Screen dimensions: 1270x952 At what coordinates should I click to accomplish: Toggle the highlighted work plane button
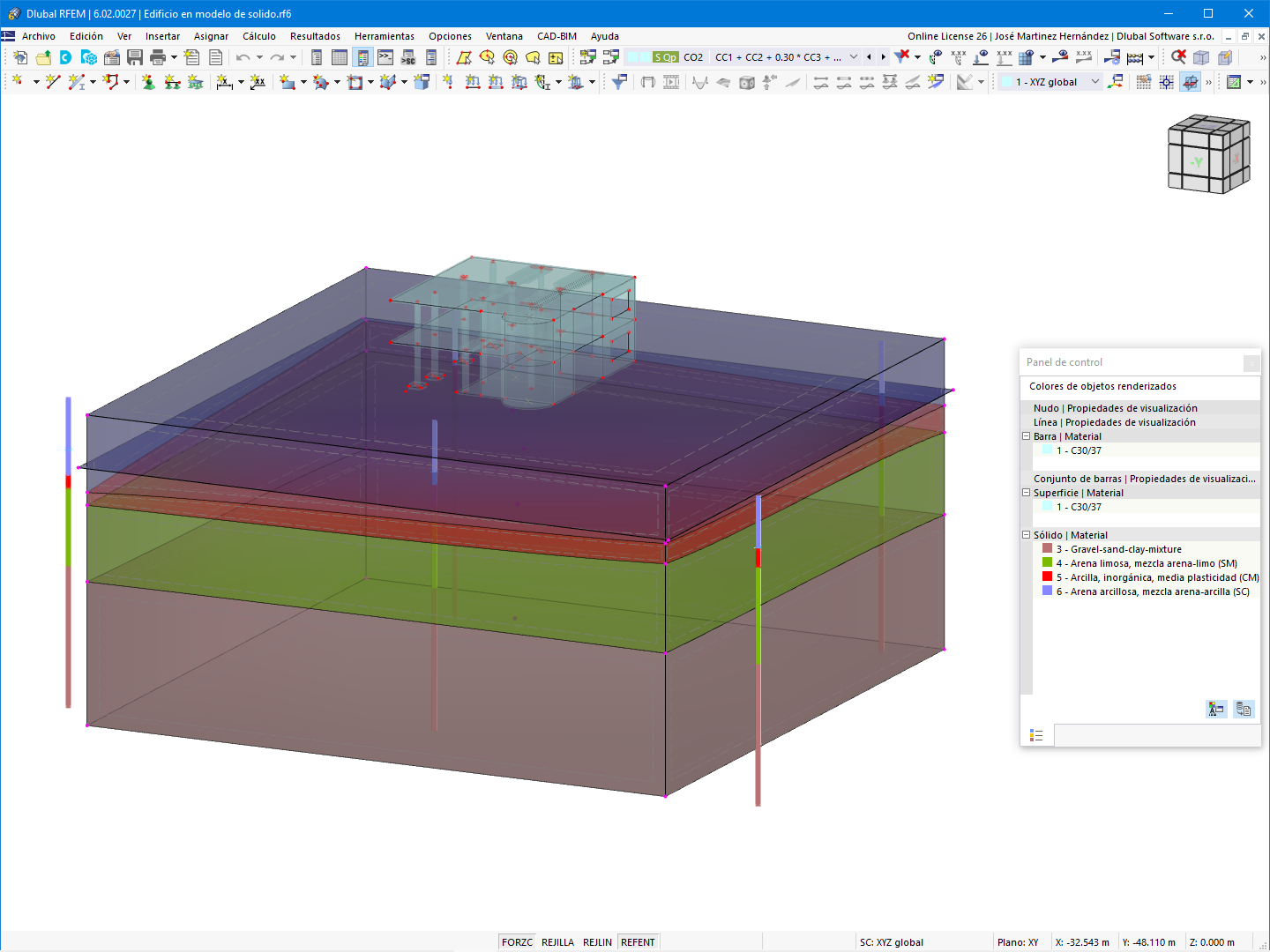[1190, 82]
